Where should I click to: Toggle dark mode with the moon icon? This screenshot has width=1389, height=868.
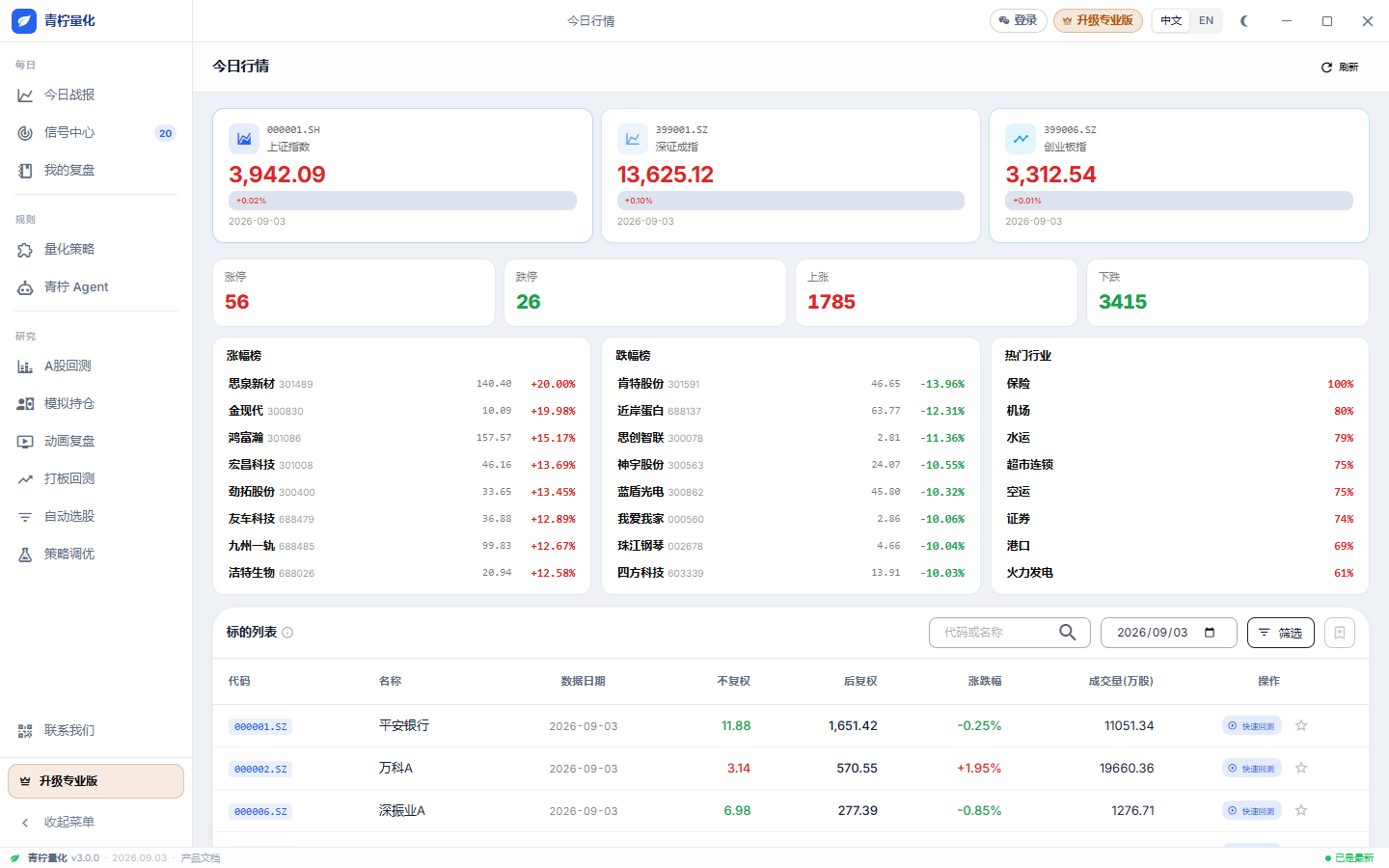click(1244, 20)
